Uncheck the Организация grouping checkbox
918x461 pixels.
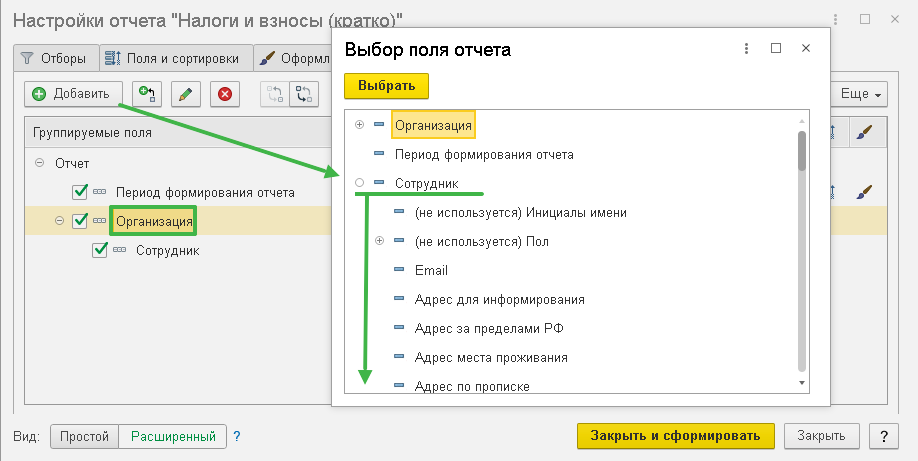click(x=80, y=221)
